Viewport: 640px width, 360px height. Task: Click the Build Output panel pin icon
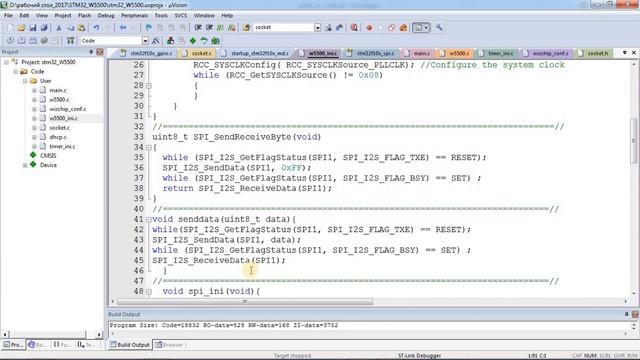(627, 314)
